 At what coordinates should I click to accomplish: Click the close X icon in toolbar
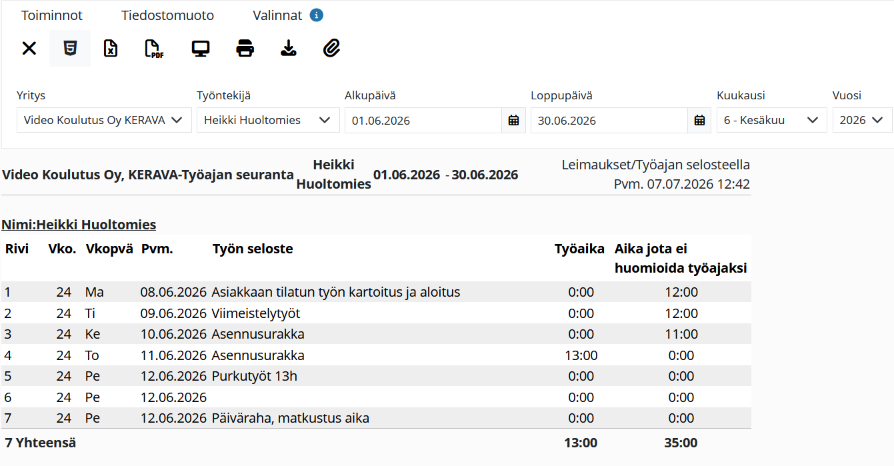tap(29, 48)
